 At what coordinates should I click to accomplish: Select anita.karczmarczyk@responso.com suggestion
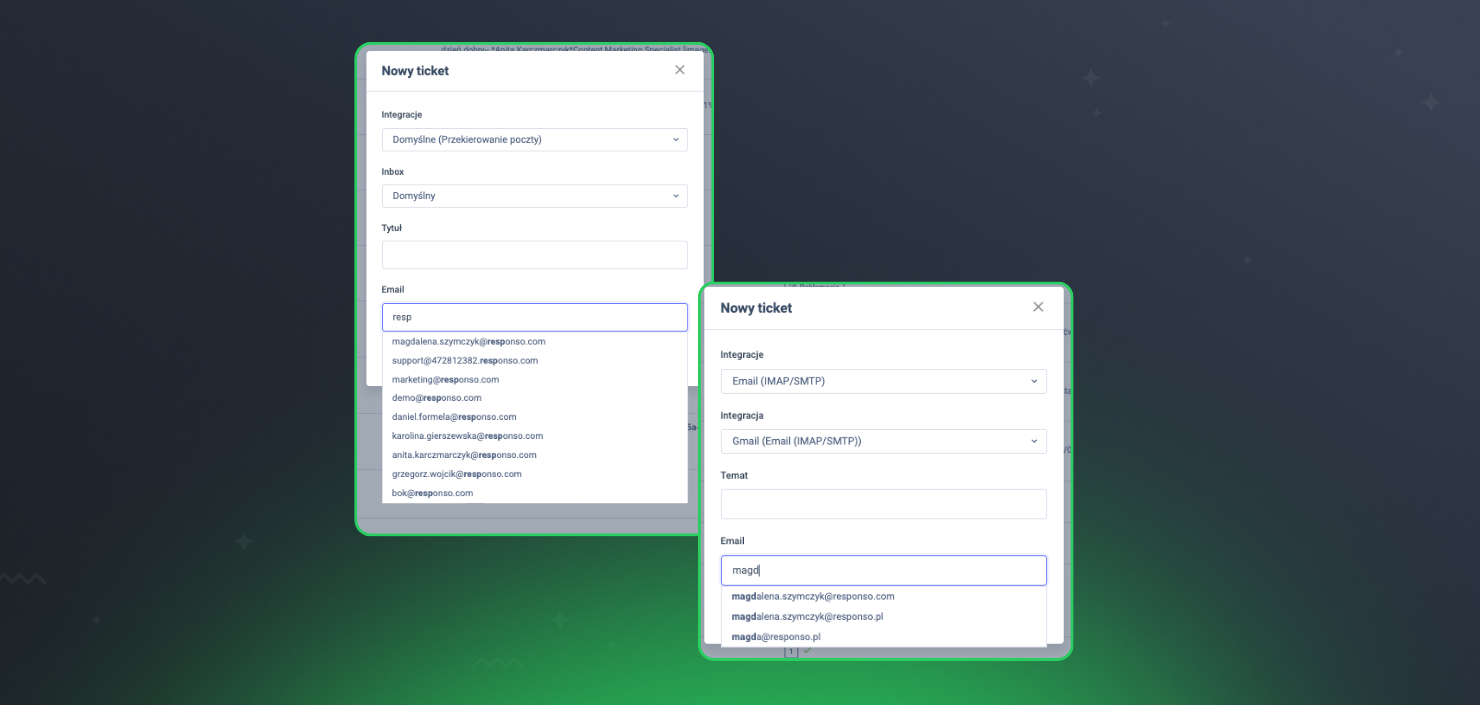(464, 455)
